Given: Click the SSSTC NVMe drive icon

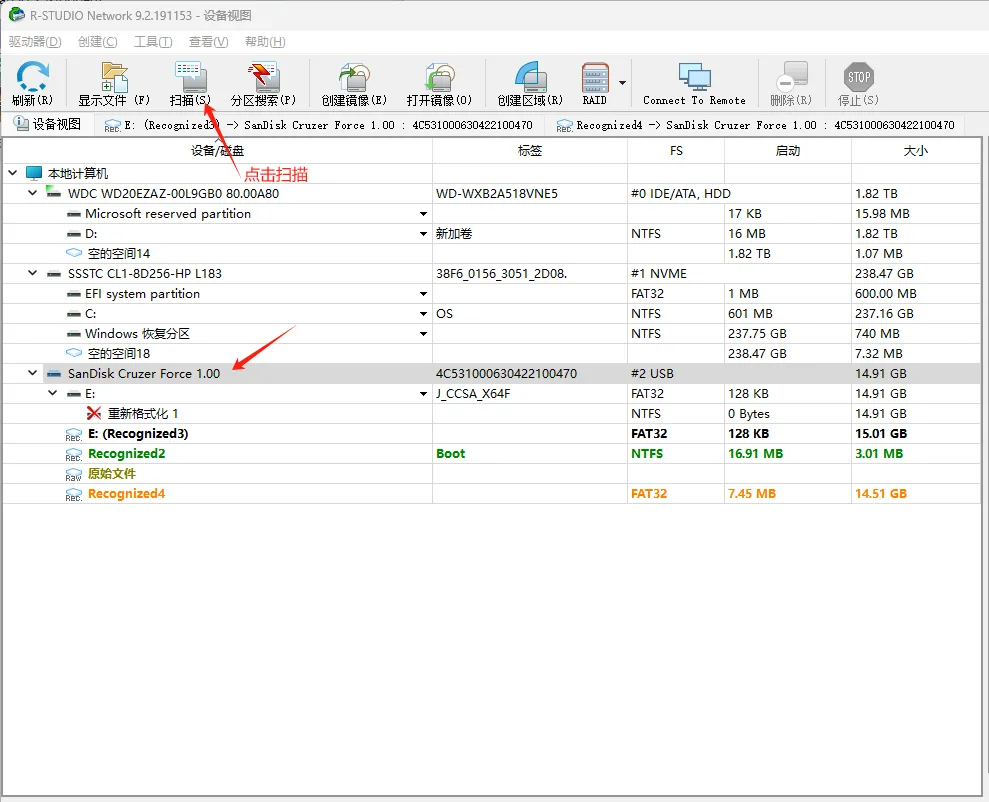Looking at the screenshot, I should (x=54, y=274).
